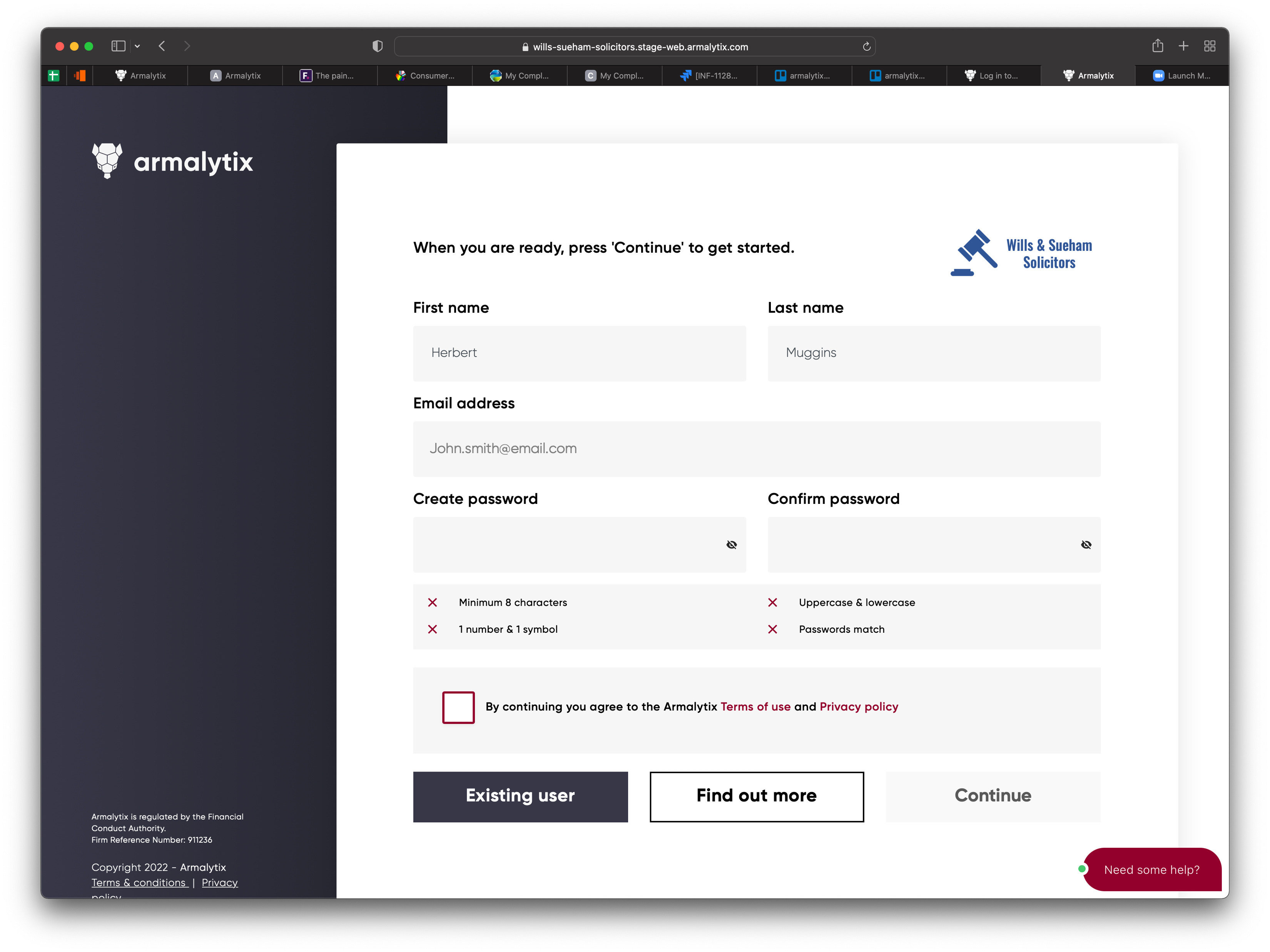This screenshot has height=952, width=1270.
Task: Click the Share icon in Safari toolbar
Action: (x=1158, y=46)
